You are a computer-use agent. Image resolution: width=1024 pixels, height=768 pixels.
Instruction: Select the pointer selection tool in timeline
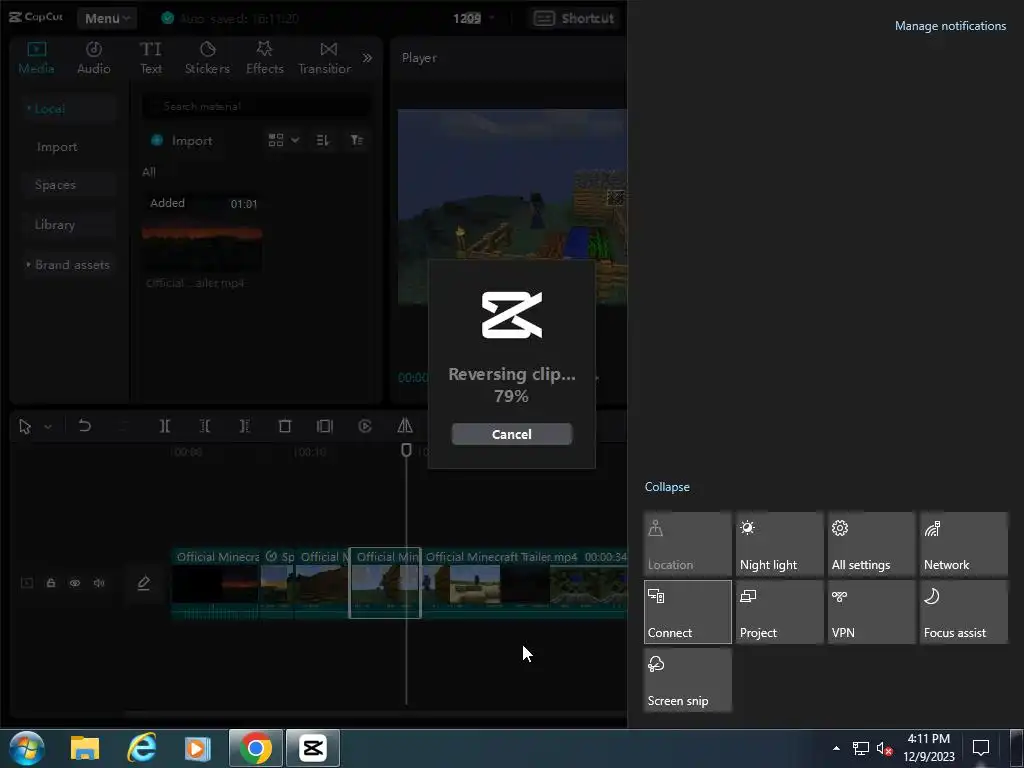coord(25,426)
